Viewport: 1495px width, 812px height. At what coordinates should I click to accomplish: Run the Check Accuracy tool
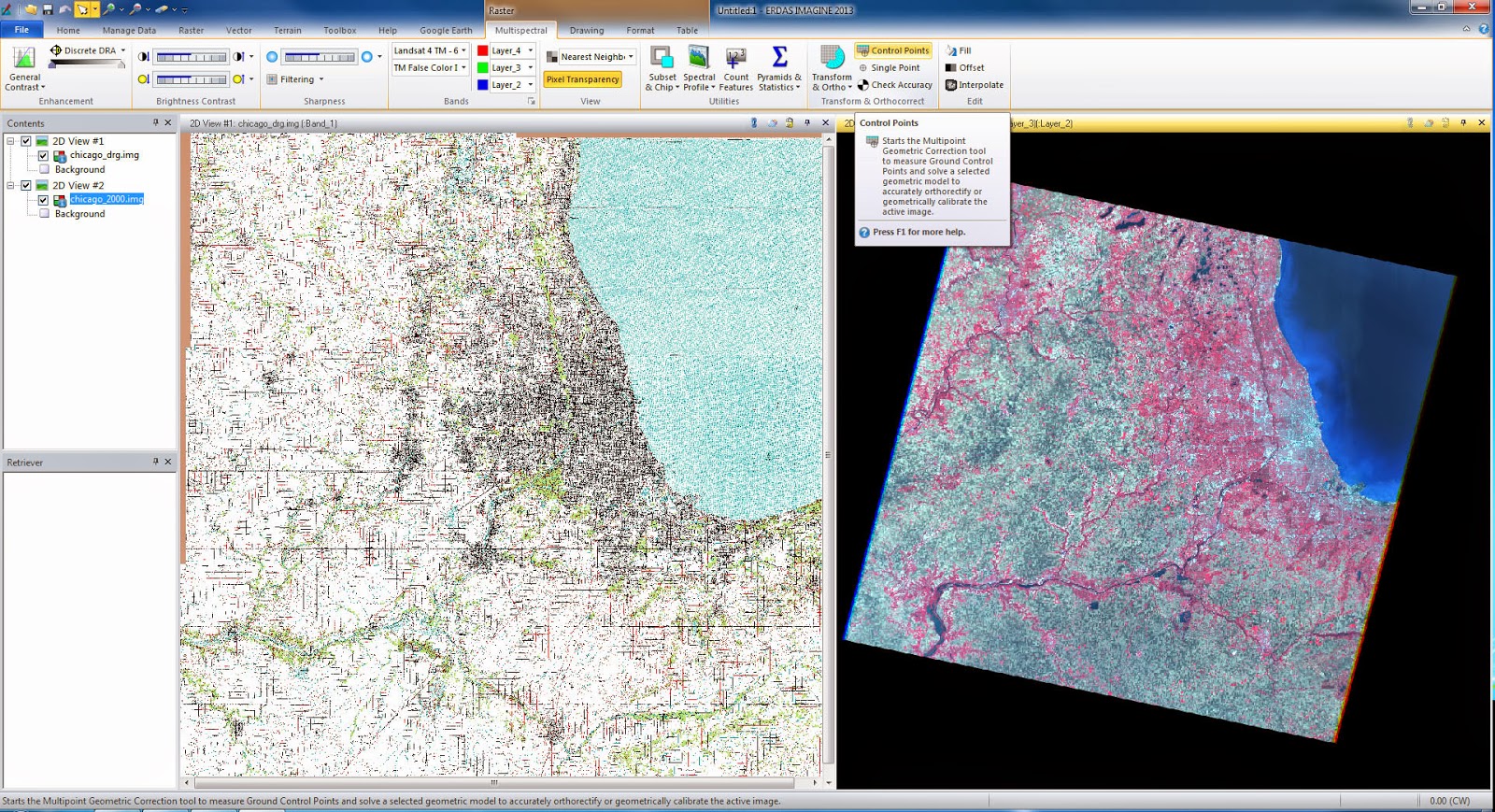(x=894, y=85)
